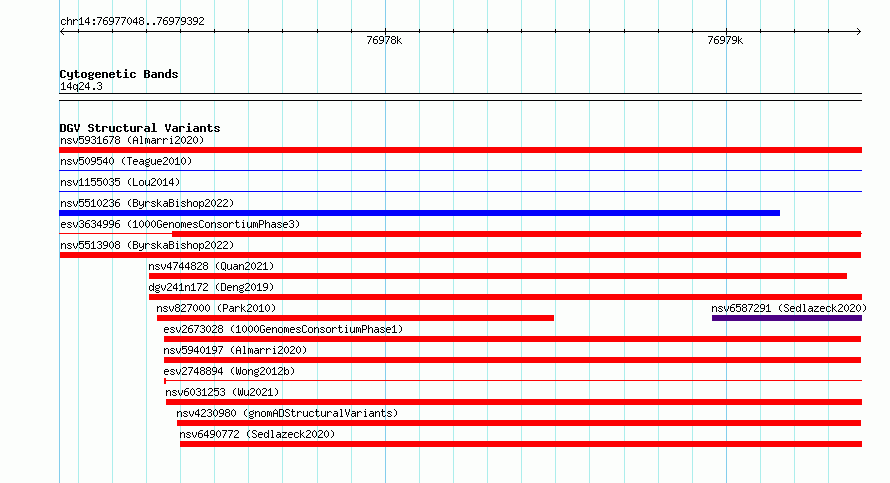This screenshot has height=483, width=890.
Task: Open variant label nsv6031253 (Wu2021)
Action: 222,392
